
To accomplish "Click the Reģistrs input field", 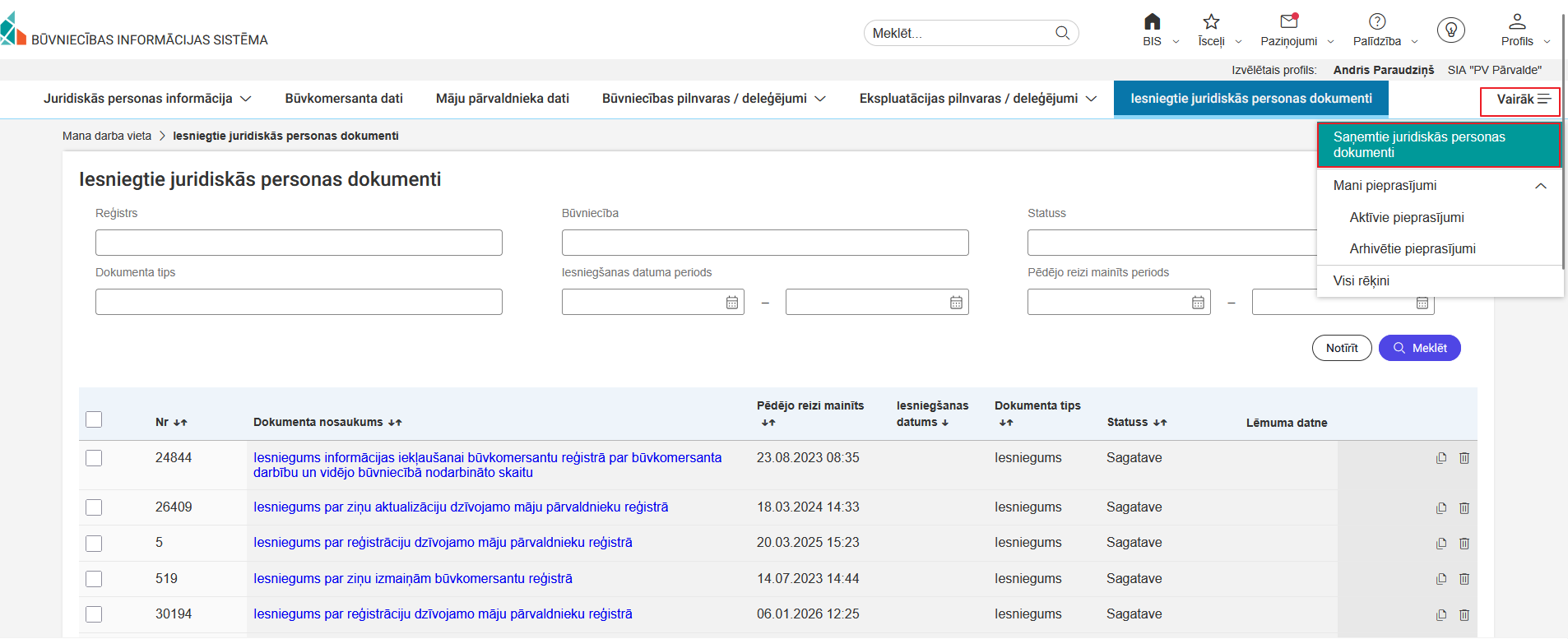I will click(299, 243).
